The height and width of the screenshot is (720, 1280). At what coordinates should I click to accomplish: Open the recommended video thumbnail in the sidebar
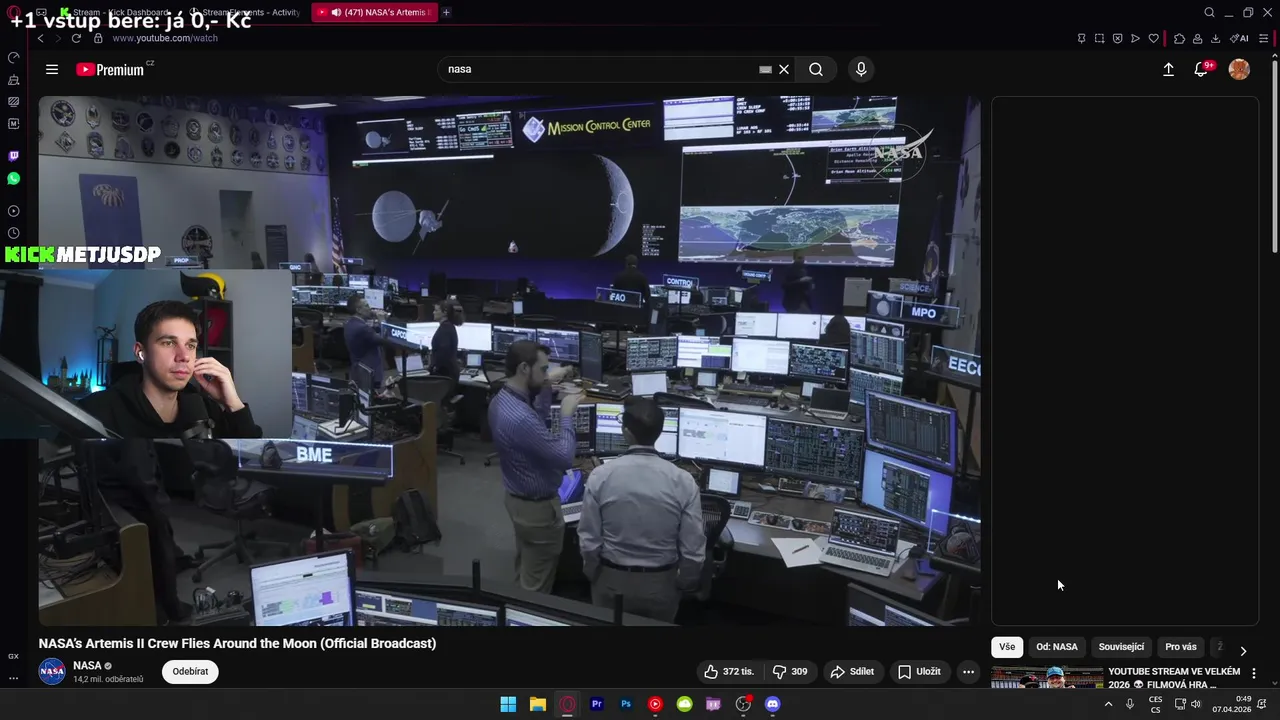coord(1047,678)
